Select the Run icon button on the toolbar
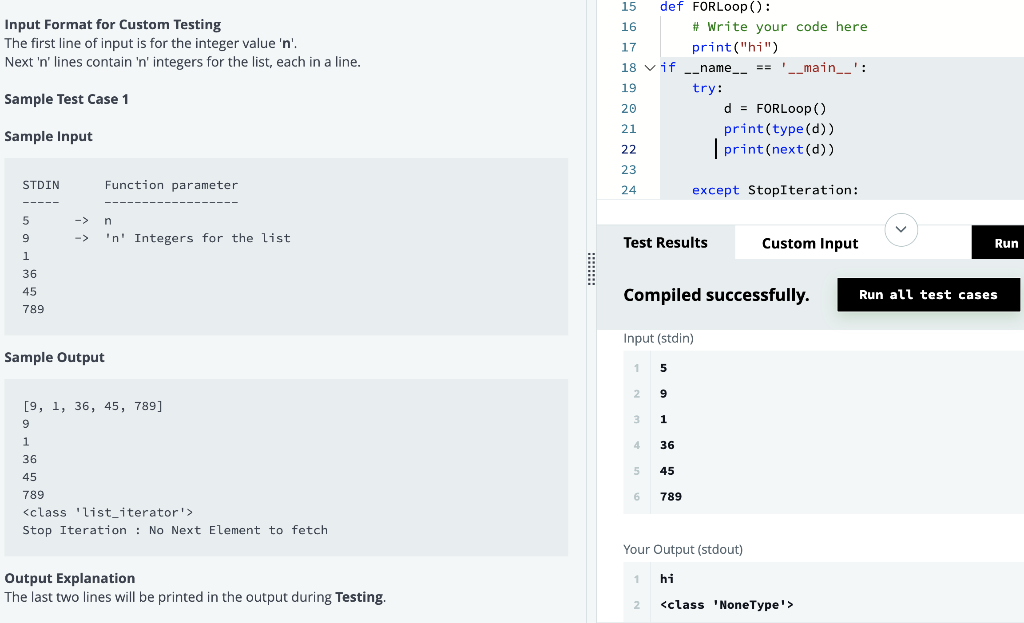 [x=1008, y=242]
